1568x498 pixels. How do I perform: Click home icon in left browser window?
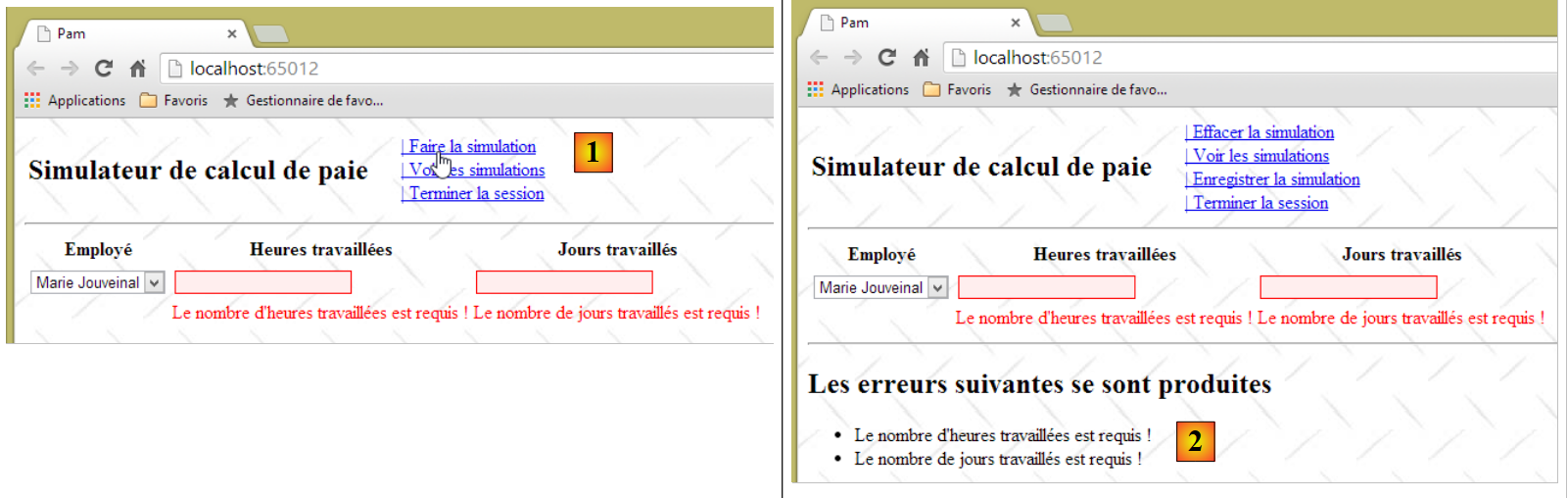click(x=138, y=69)
